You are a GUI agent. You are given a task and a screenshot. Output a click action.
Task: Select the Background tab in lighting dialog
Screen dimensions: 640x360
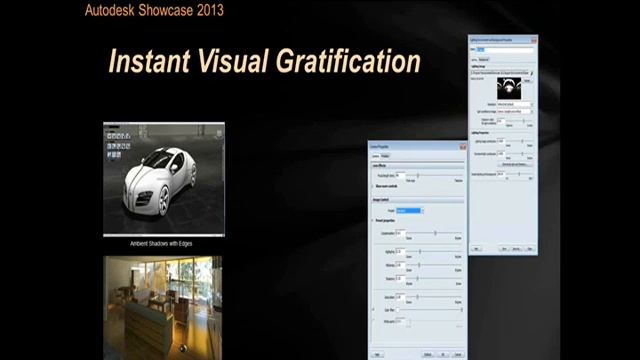[483, 60]
